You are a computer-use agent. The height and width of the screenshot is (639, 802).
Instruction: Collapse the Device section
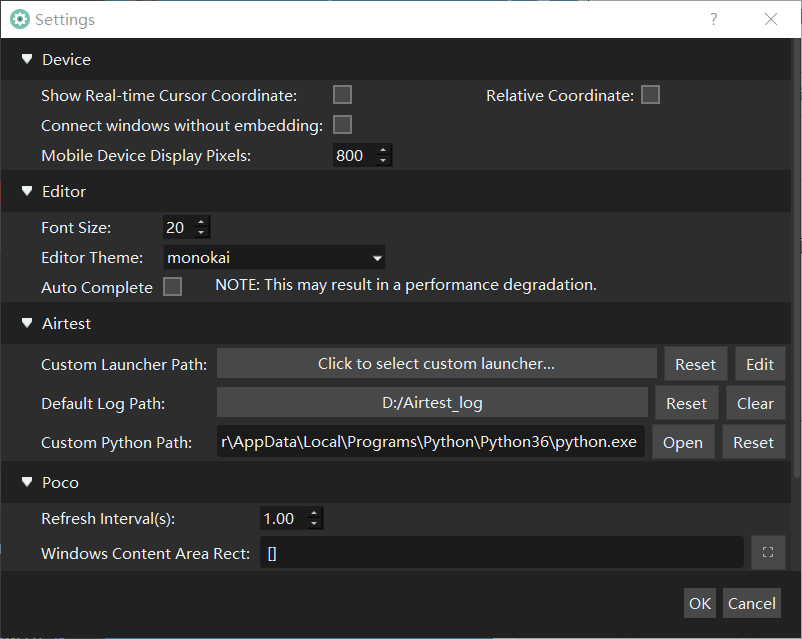27,60
